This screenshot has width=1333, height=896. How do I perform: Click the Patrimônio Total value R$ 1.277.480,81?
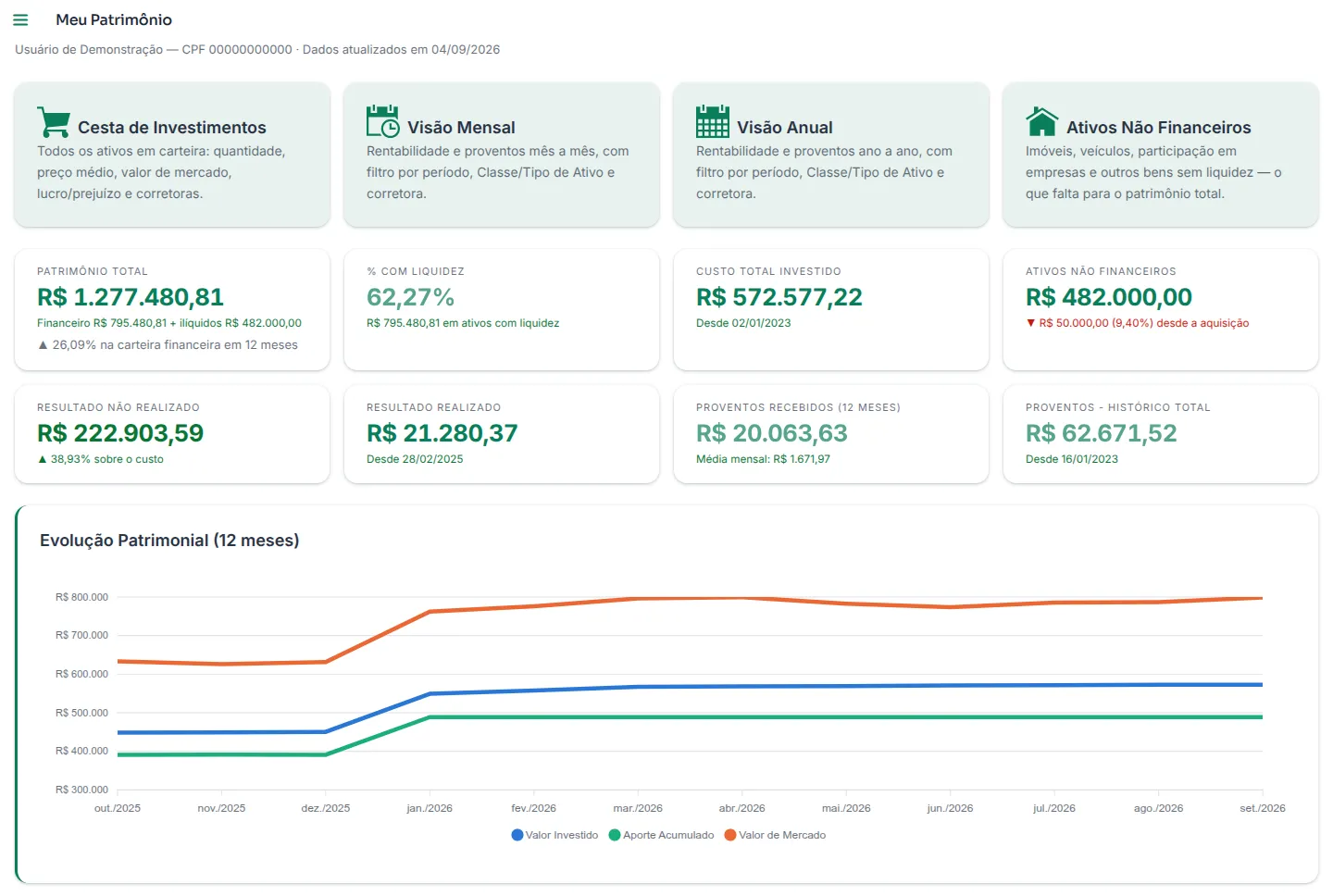[x=131, y=297]
